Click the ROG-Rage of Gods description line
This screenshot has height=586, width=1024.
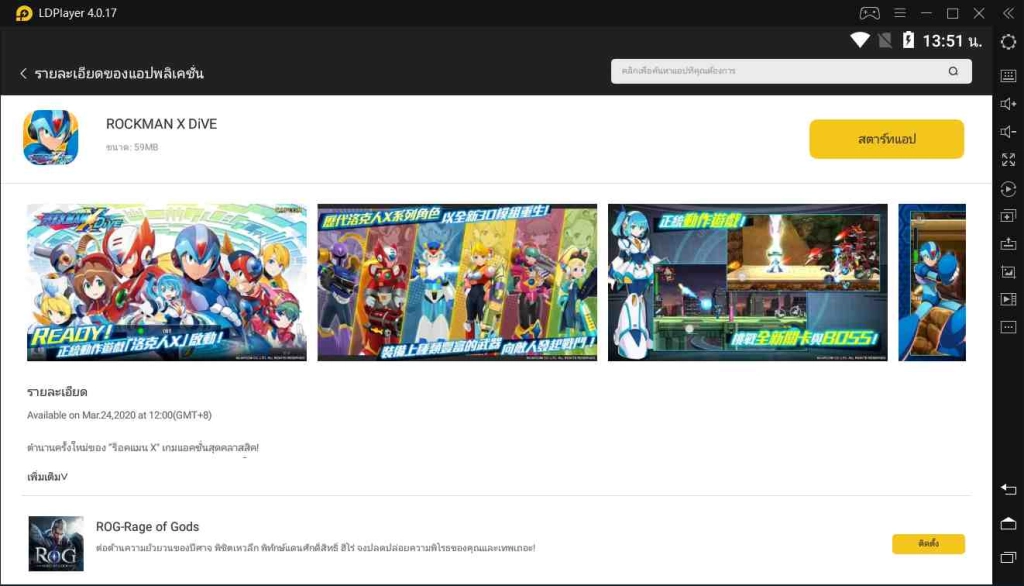click(x=315, y=548)
